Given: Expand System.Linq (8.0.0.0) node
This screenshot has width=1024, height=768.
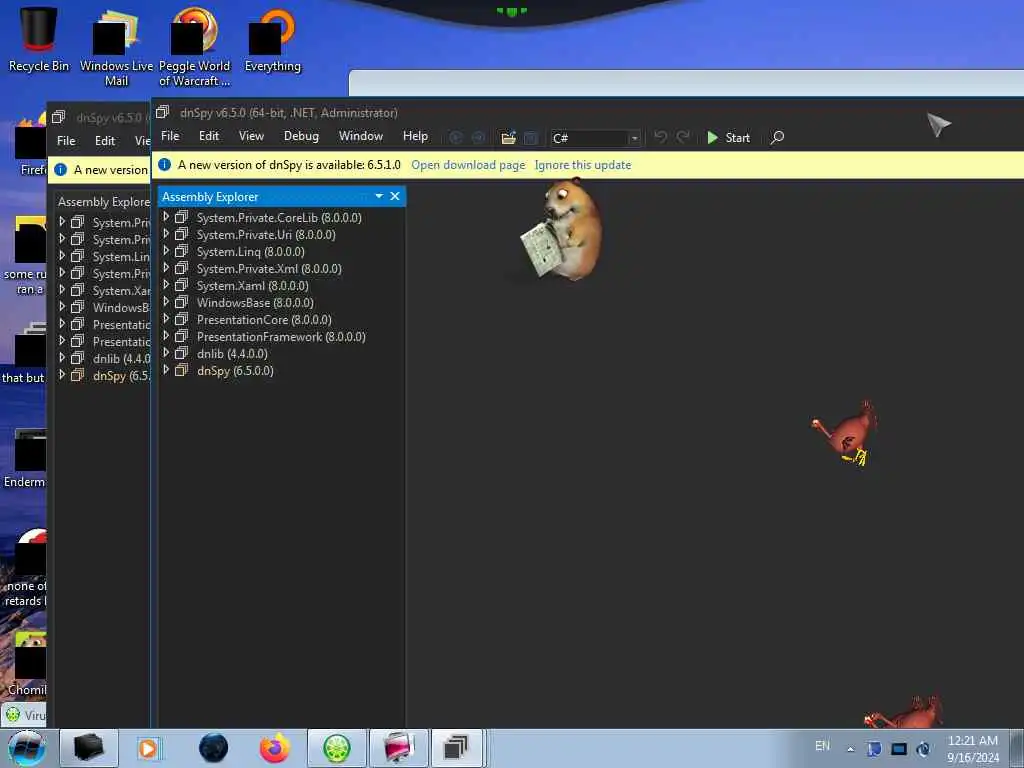Looking at the screenshot, I should (166, 251).
